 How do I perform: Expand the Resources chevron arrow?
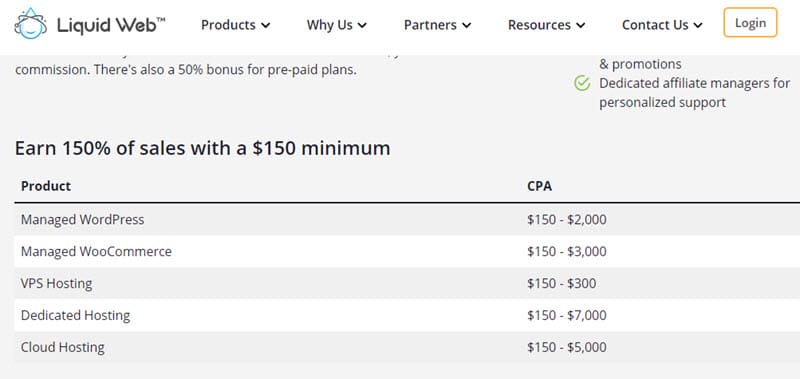(x=580, y=26)
